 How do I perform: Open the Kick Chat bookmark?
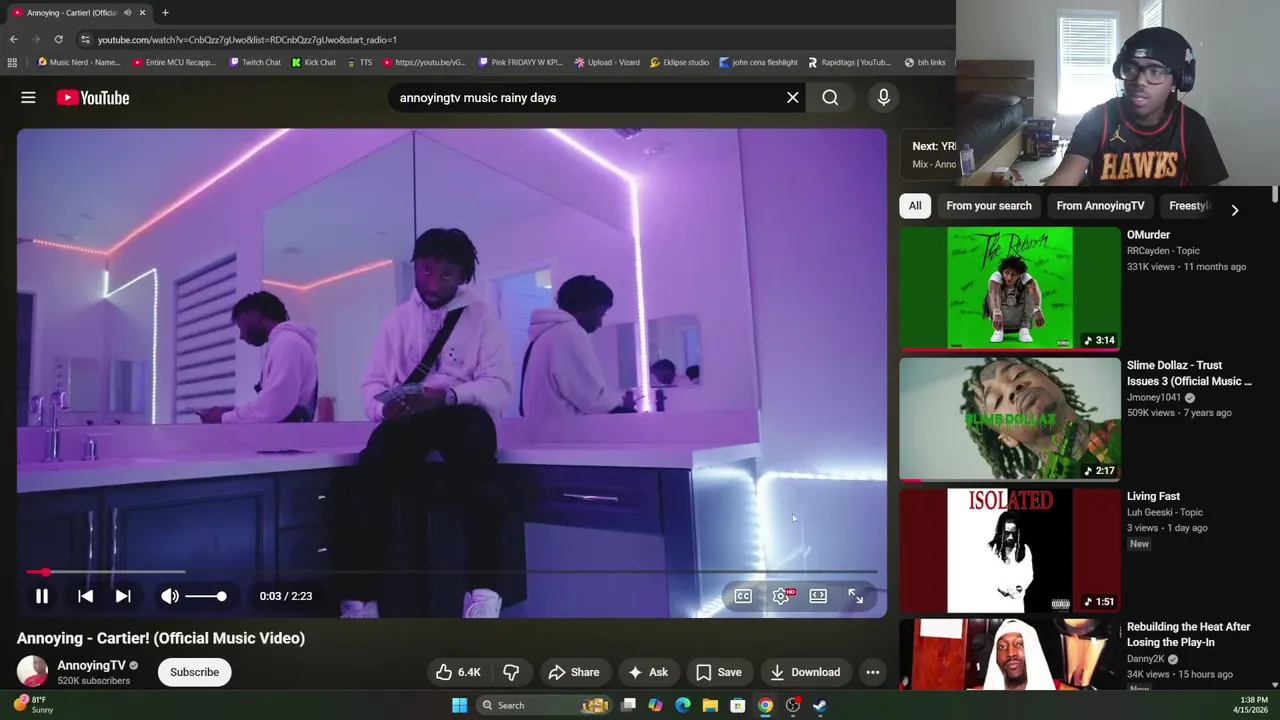[314, 62]
